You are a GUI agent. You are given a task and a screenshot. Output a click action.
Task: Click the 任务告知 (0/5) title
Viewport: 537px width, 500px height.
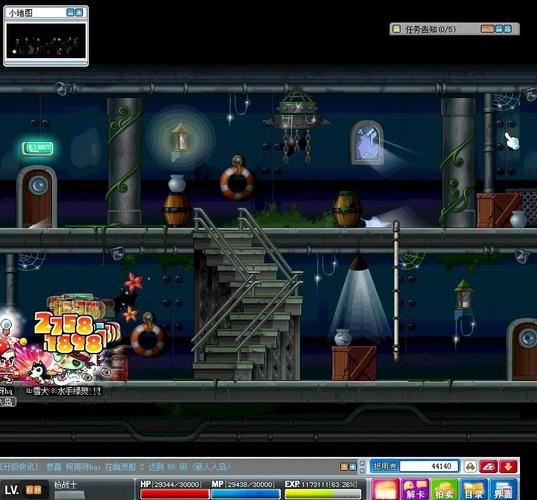click(x=431, y=29)
